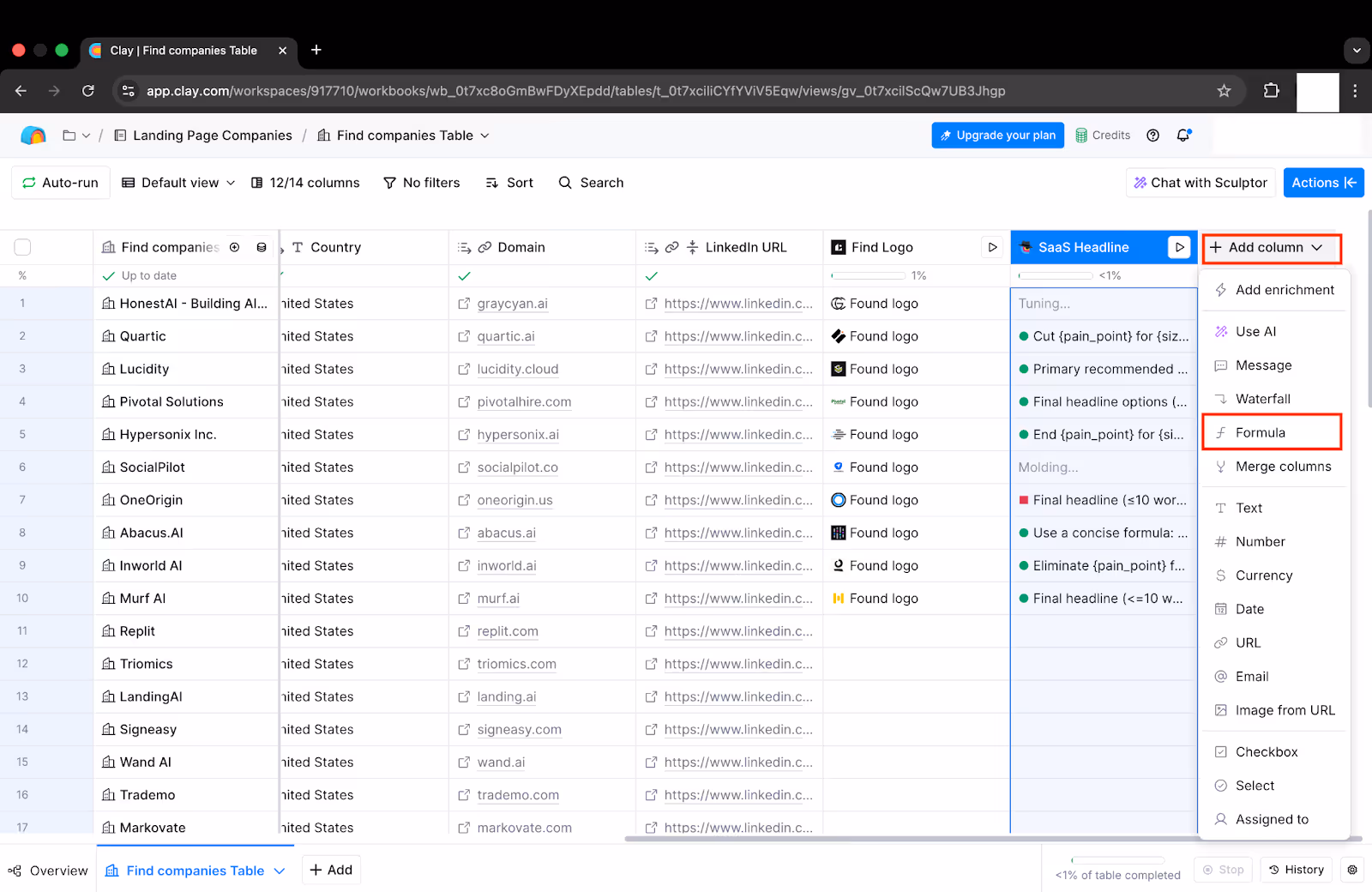Screen dimensions: 1372x892
Task: Toggle the select-all rows checkbox
Action: (x=22, y=247)
